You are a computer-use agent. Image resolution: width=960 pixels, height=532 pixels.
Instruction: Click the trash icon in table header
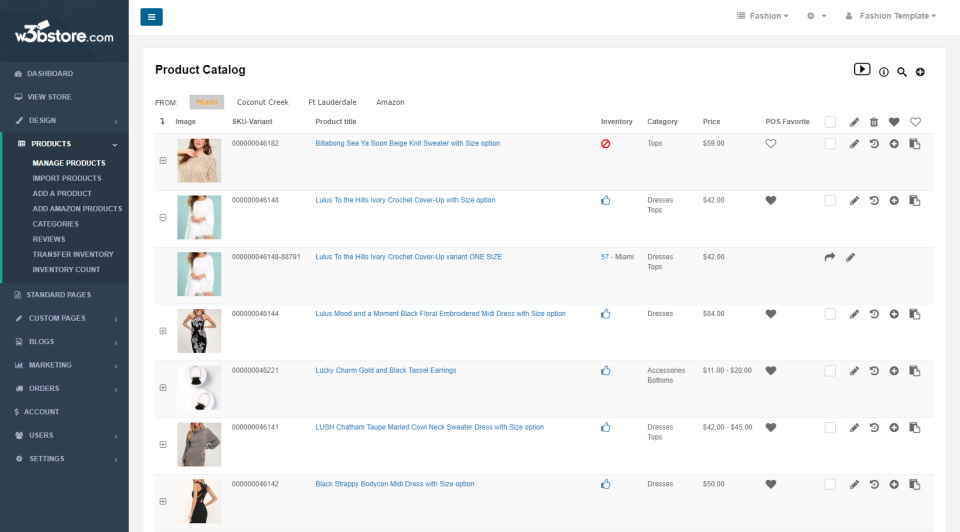click(874, 122)
